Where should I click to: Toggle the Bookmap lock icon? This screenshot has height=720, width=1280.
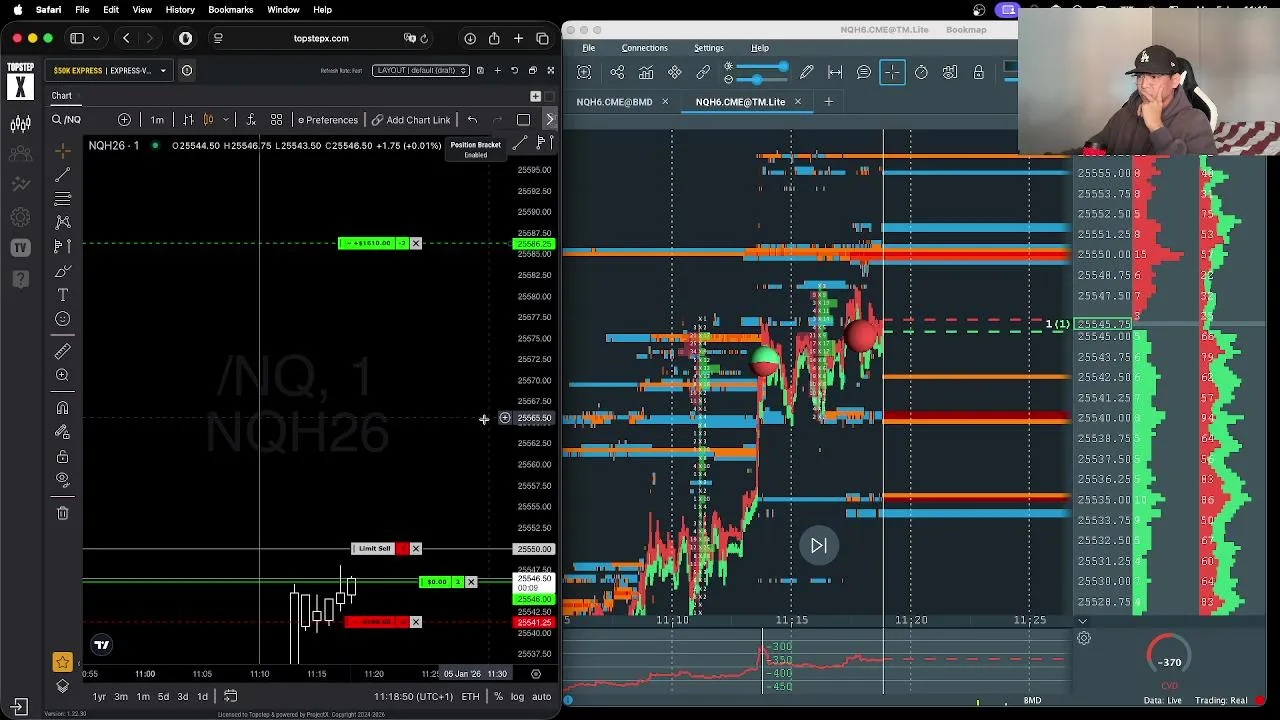pos(979,72)
